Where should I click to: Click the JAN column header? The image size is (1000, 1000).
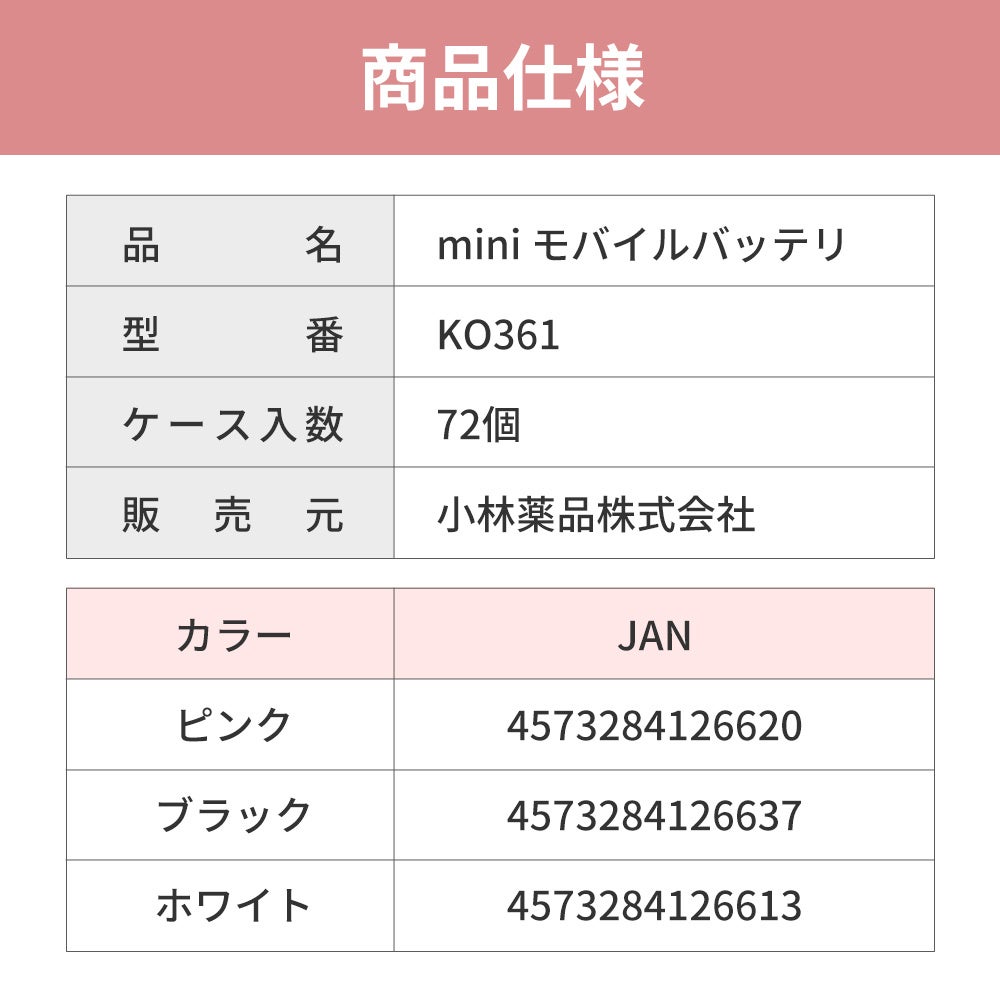(654, 636)
